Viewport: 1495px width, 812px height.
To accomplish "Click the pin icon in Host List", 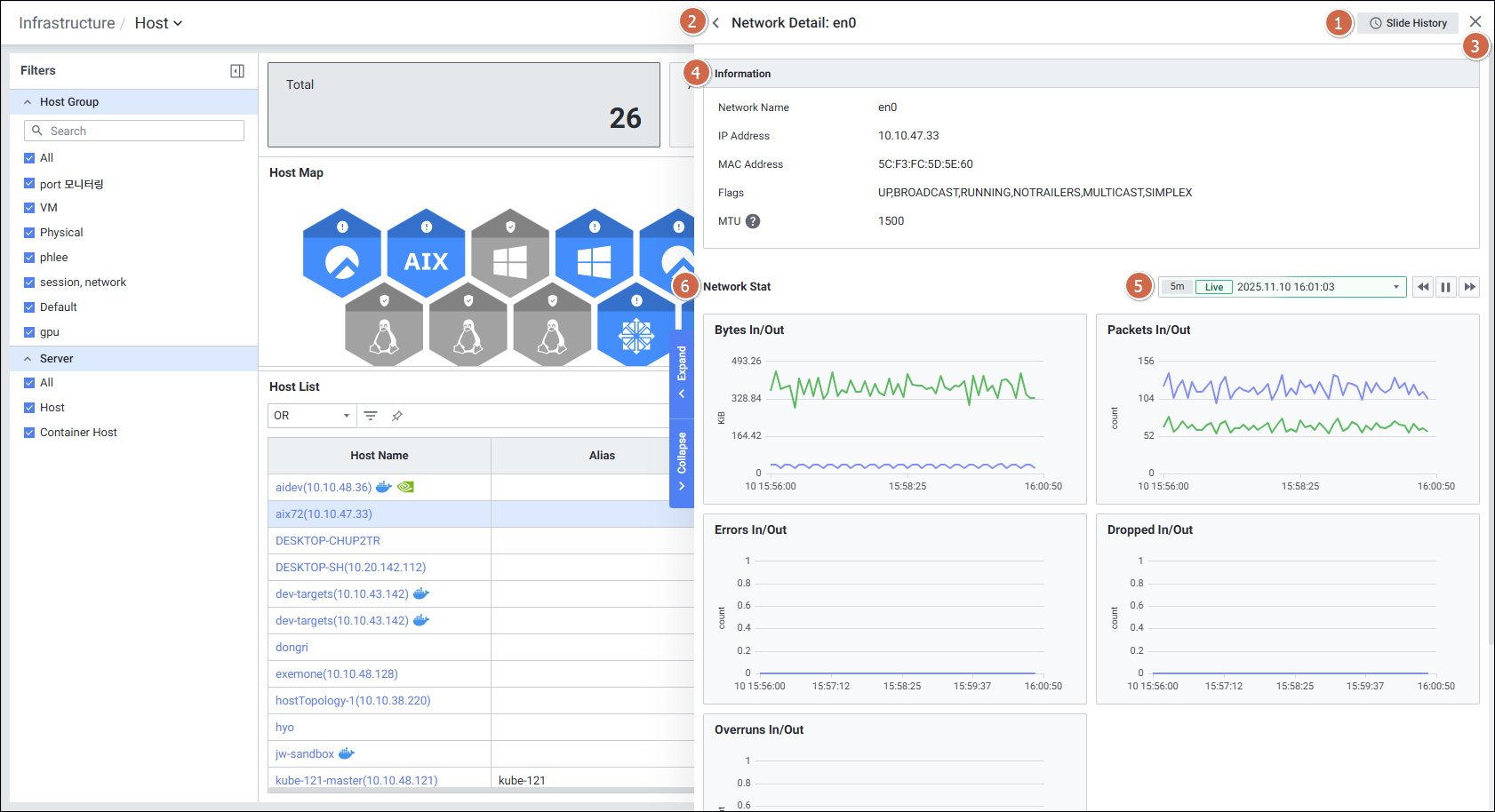I will point(397,416).
